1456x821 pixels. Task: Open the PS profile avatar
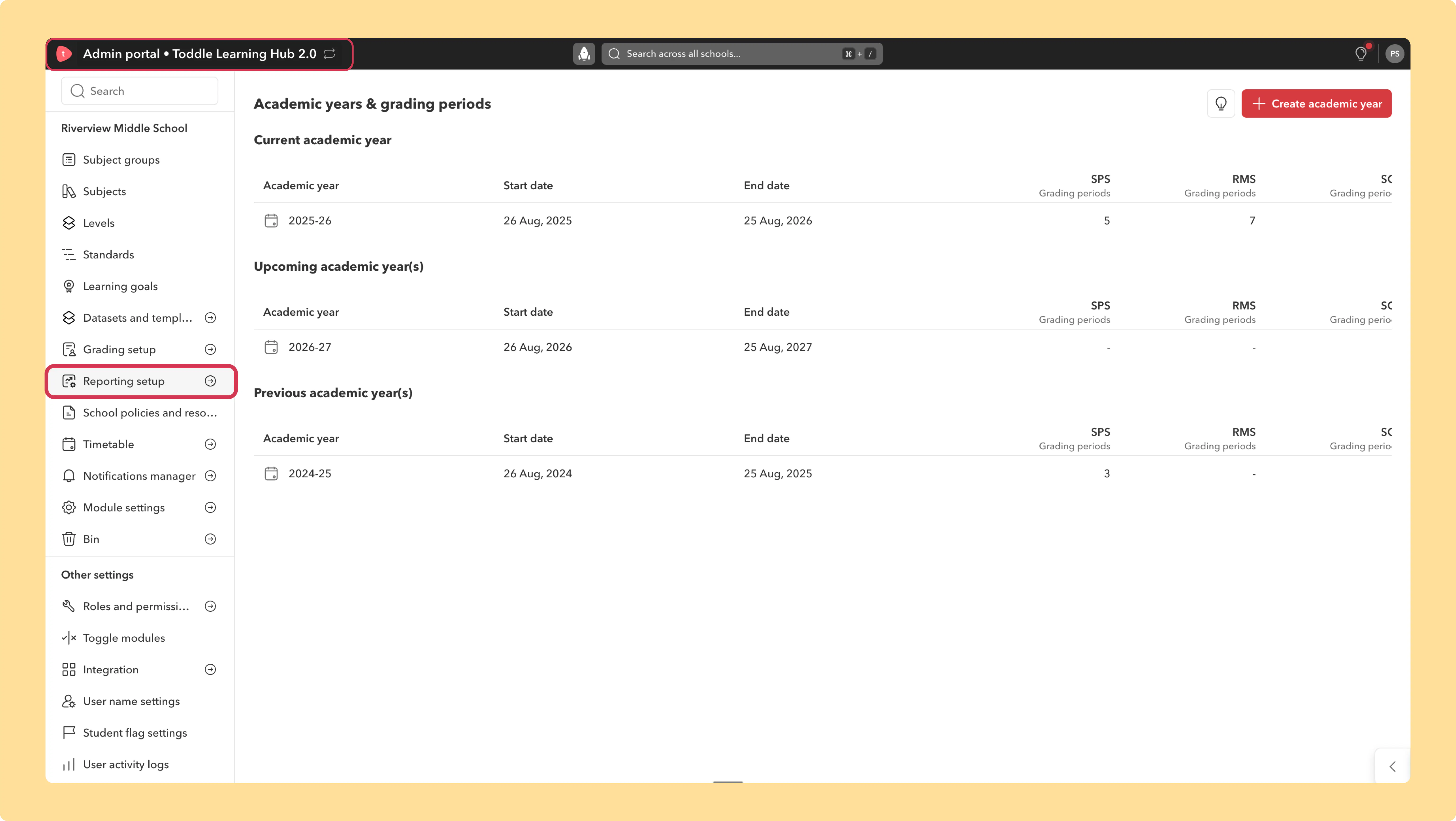click(x=1395, y=54)
